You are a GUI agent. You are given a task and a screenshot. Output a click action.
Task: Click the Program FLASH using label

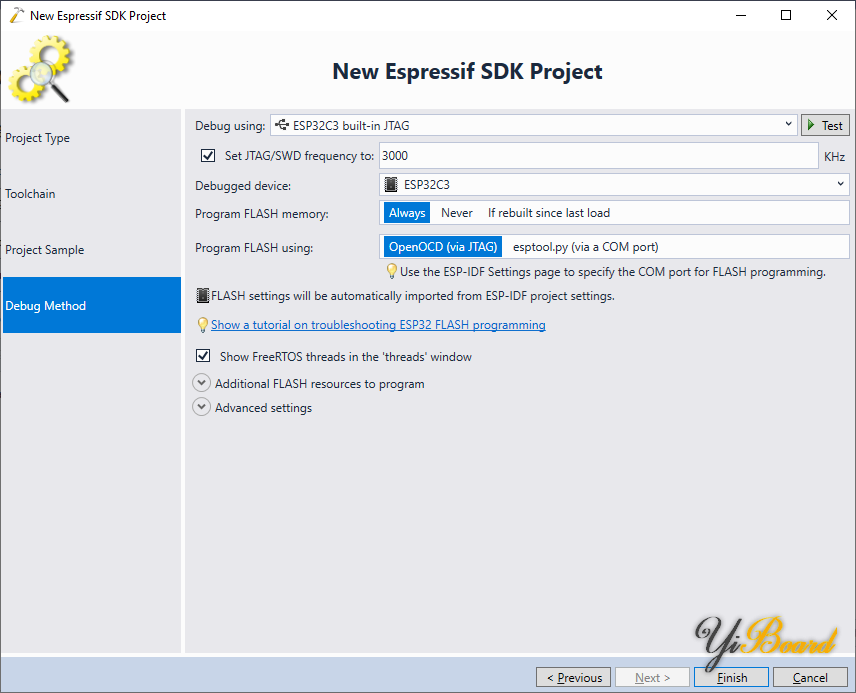[x=254, y=248]
